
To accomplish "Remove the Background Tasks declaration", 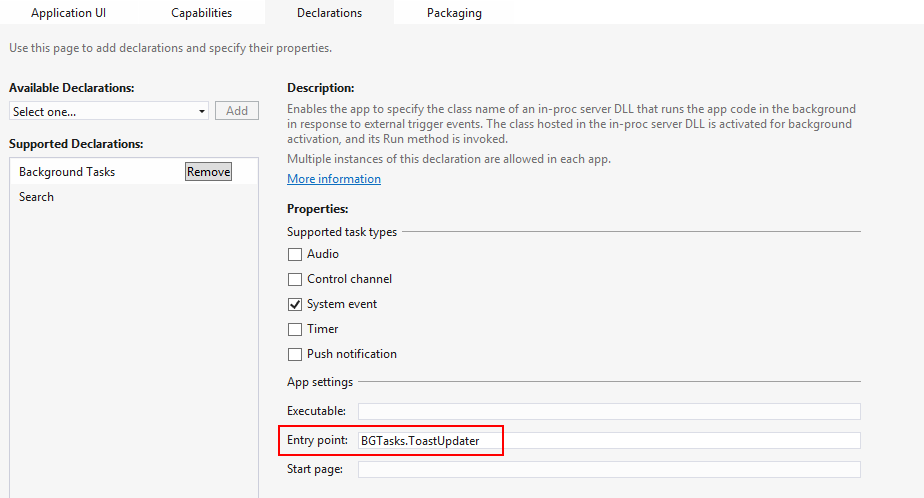I will point(209,172).
